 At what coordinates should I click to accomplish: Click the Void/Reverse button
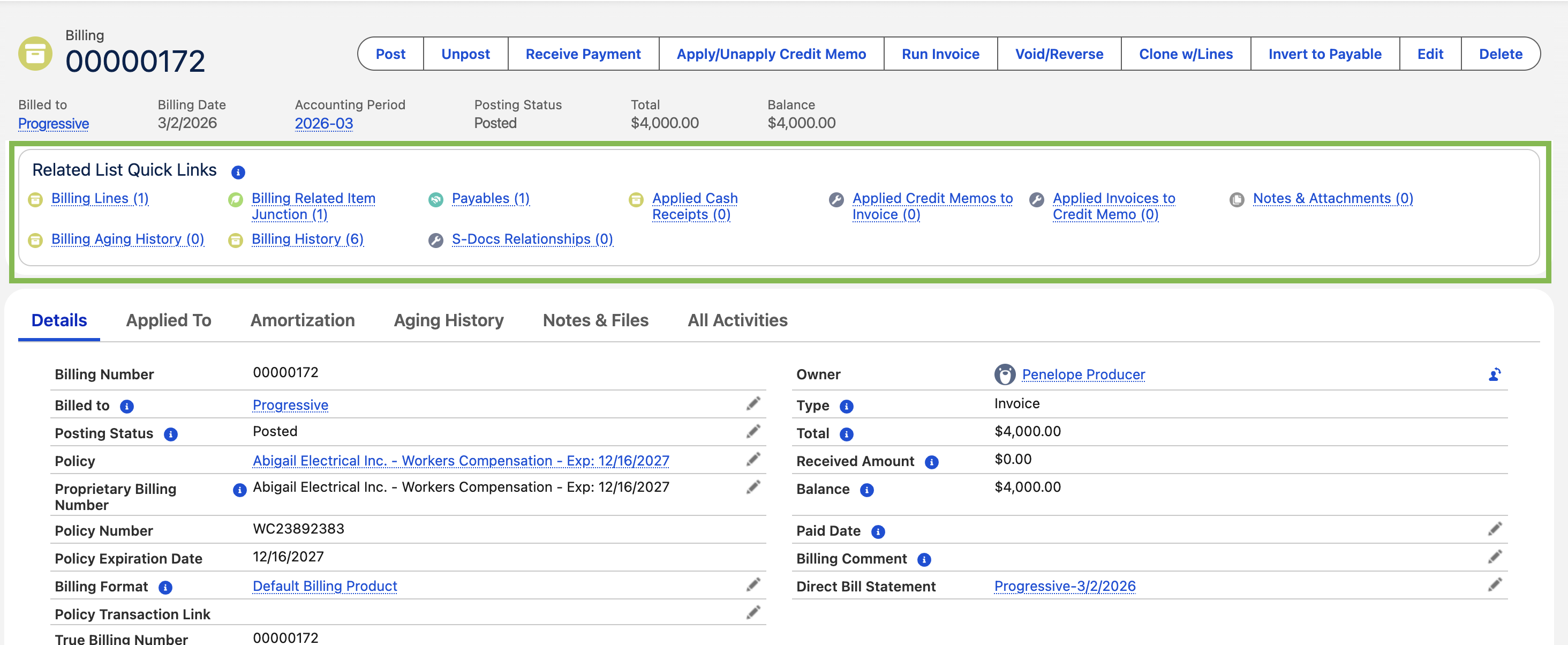tap(1059, 54)
